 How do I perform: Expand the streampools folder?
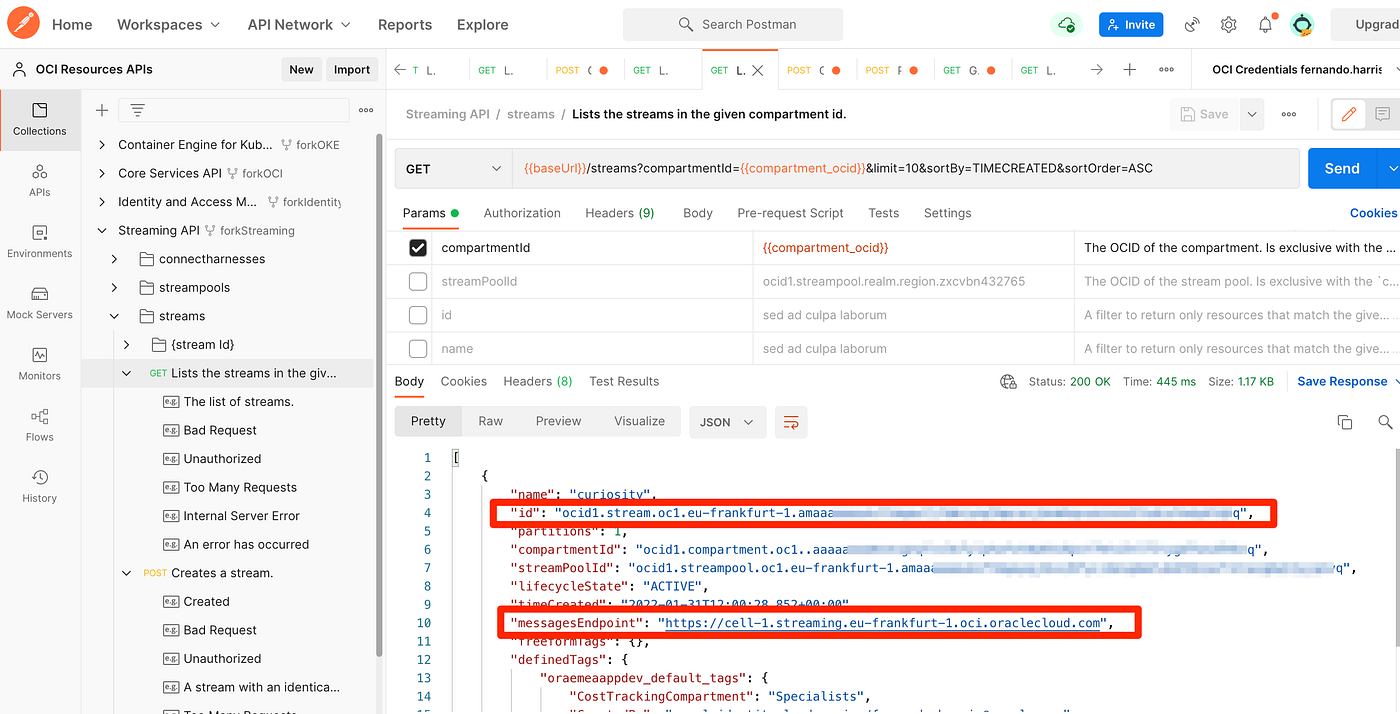point(115,287)
